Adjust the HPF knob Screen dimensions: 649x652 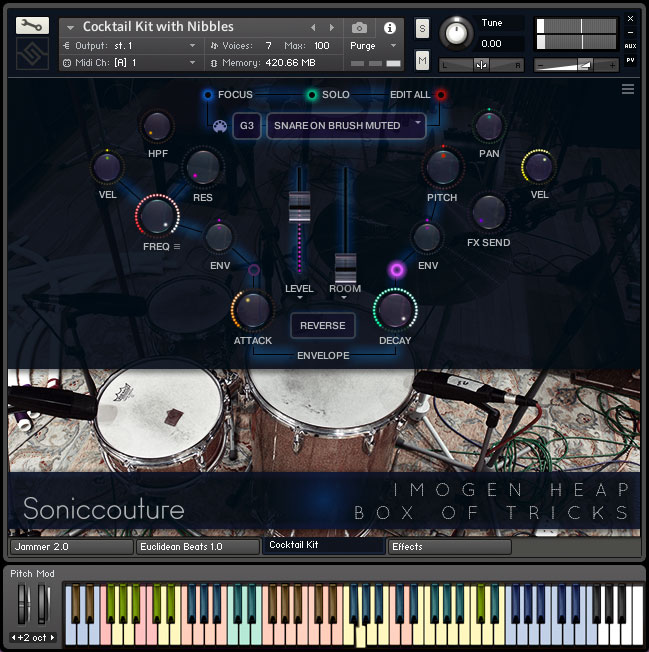(157, 126)
